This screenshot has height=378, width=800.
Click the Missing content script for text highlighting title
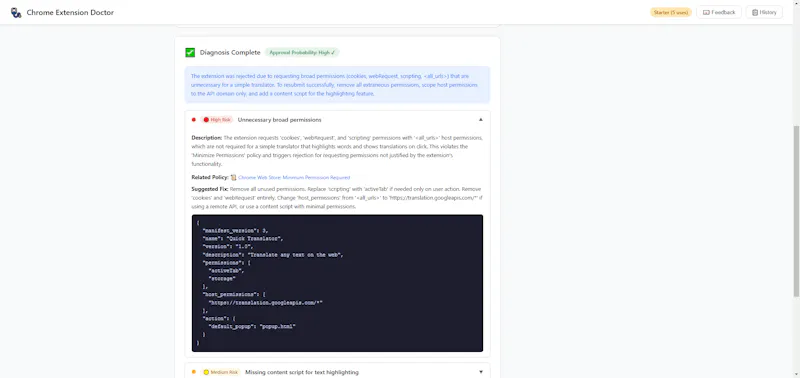(x=302, y=372)
